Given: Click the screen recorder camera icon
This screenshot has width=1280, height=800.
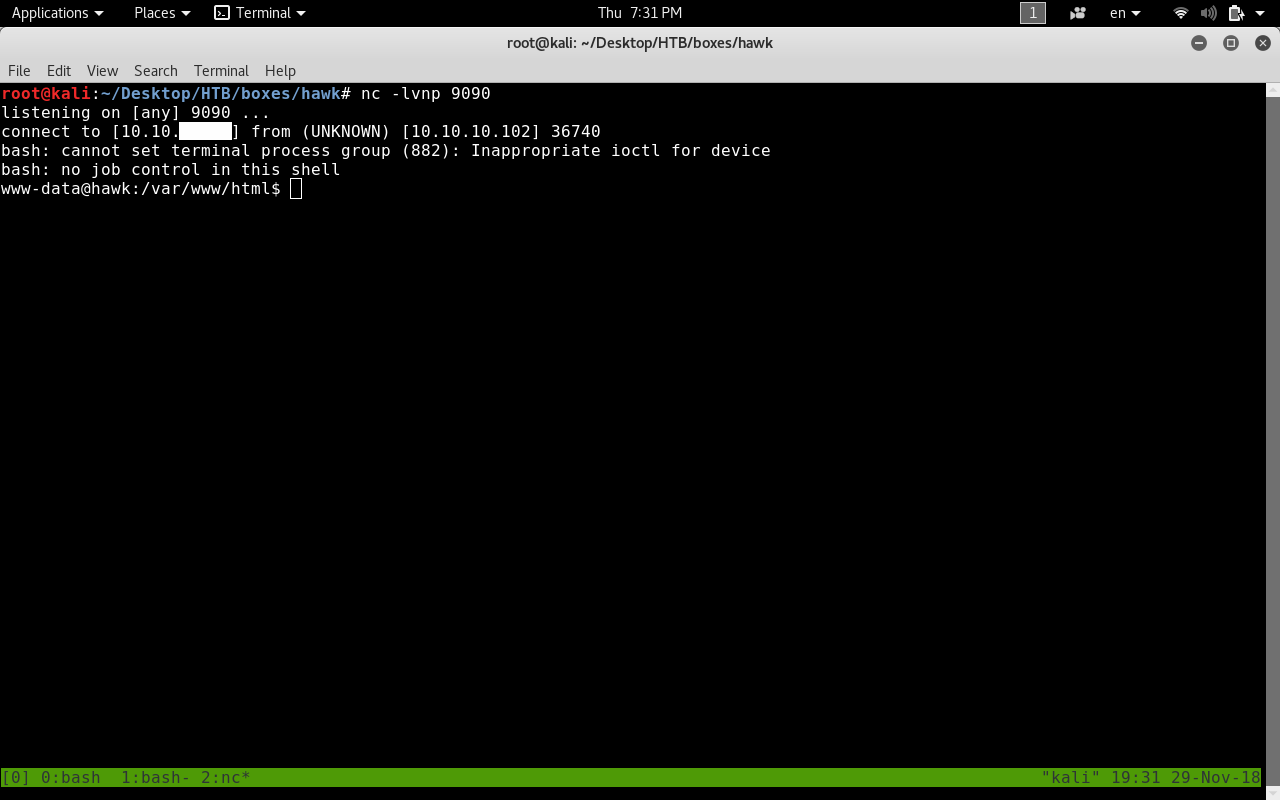Looking at the screenshot, I should [x=1077, y=13].
